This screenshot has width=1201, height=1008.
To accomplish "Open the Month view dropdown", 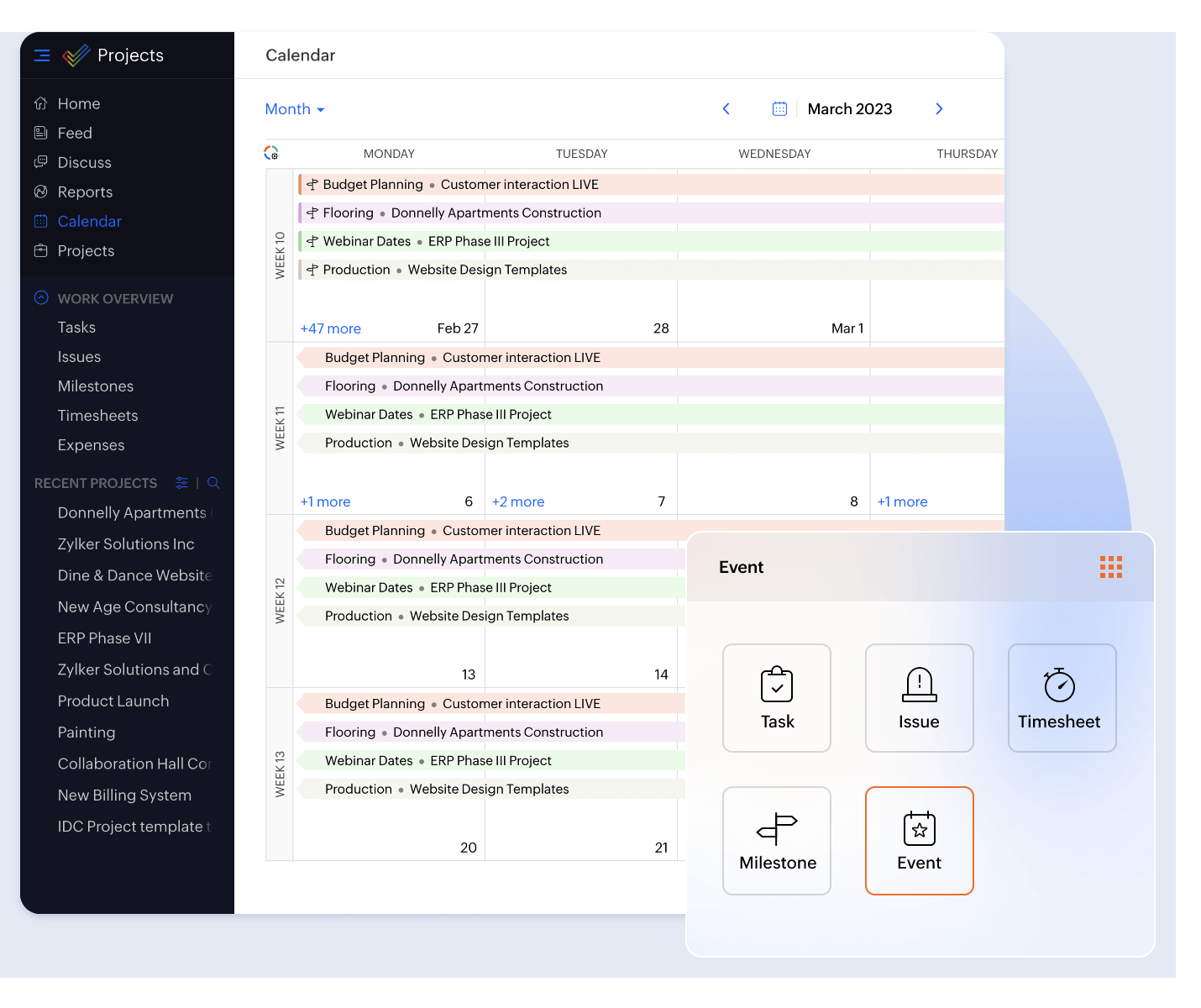I will click(x=294, y=108).
